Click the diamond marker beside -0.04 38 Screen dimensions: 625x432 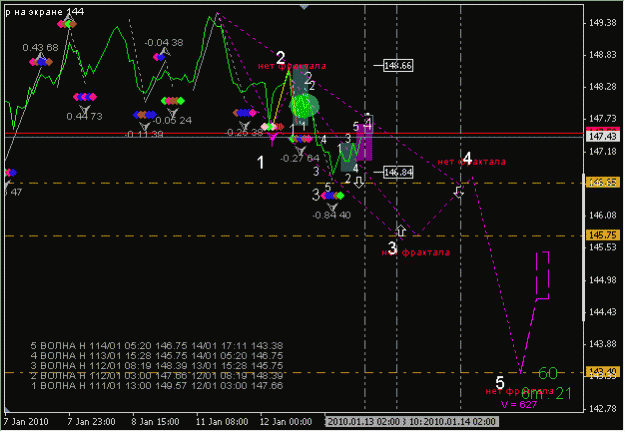[x=159, y=57]
